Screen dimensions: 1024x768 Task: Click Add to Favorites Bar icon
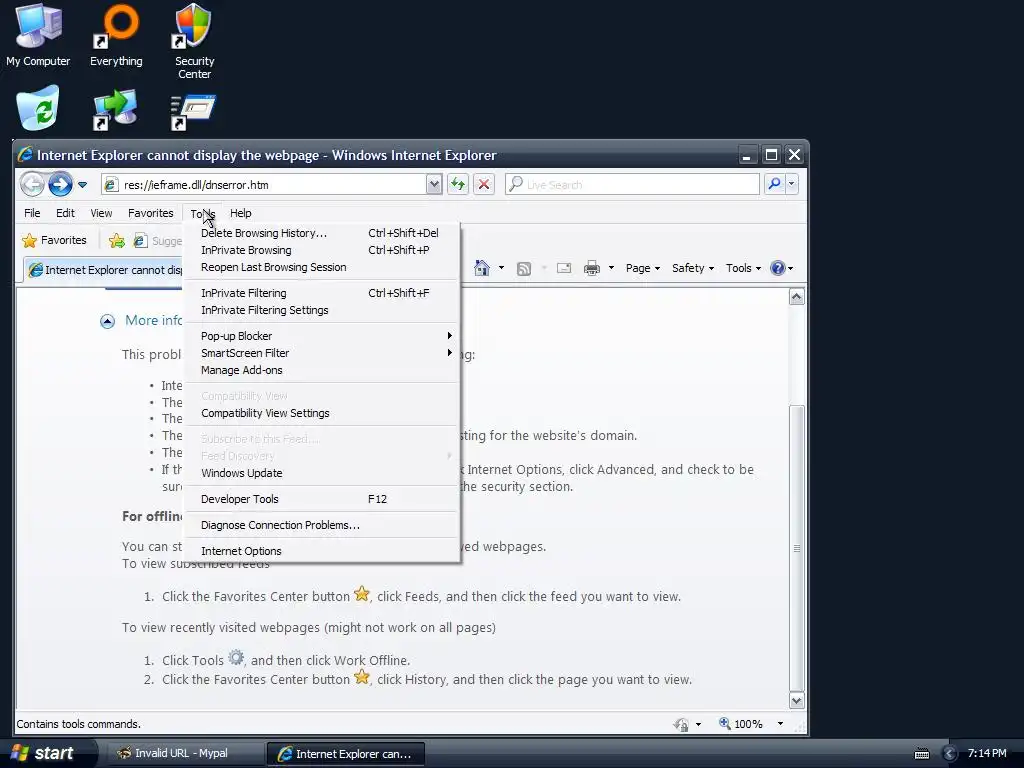(x=117, y=240)
